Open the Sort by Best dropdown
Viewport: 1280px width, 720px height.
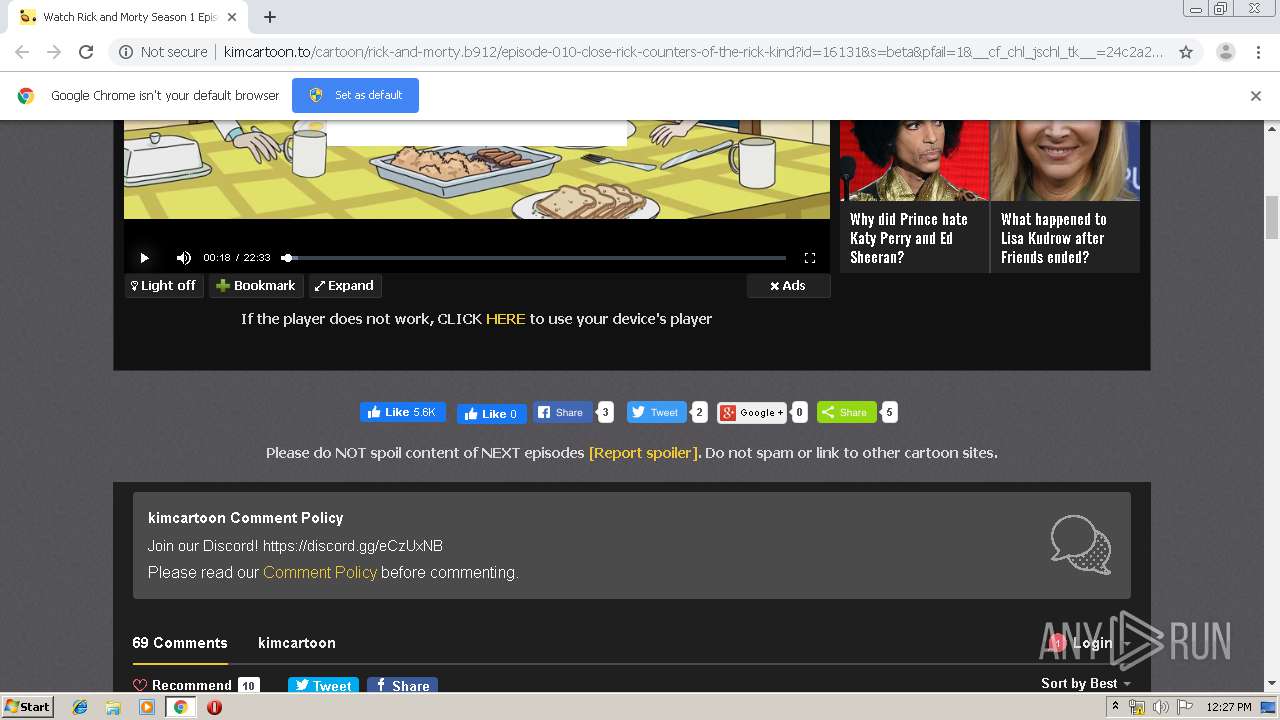click(1086, 683)
